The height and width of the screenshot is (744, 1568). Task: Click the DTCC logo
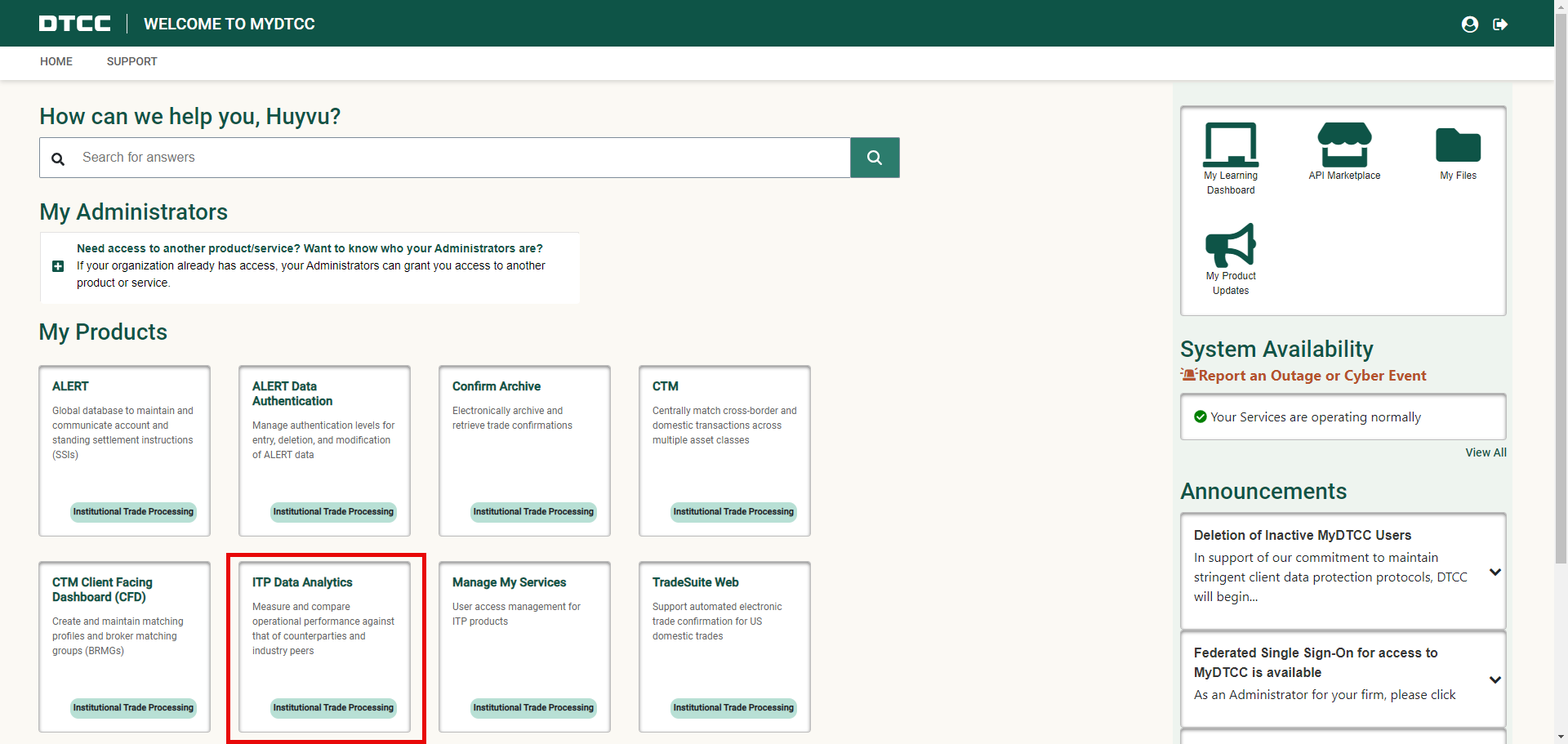pyautogui.click(x=74, y=24)
